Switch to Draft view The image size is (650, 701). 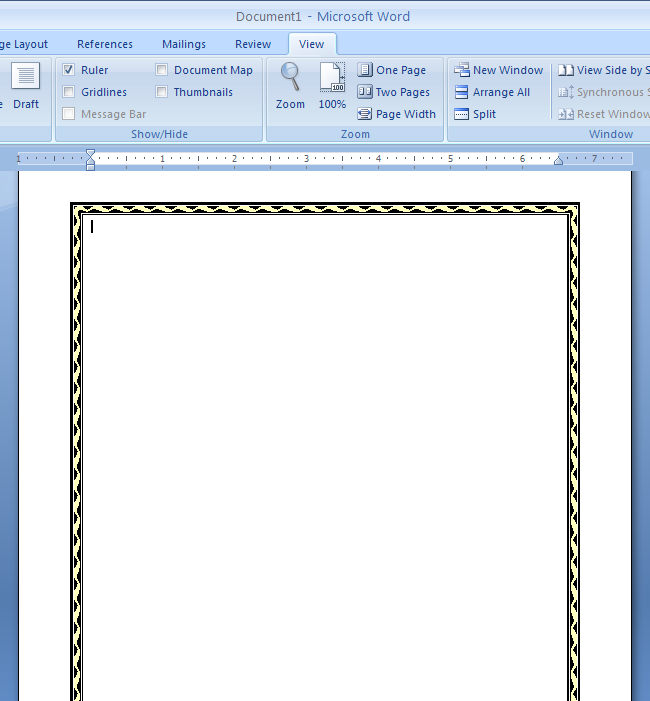26,86
